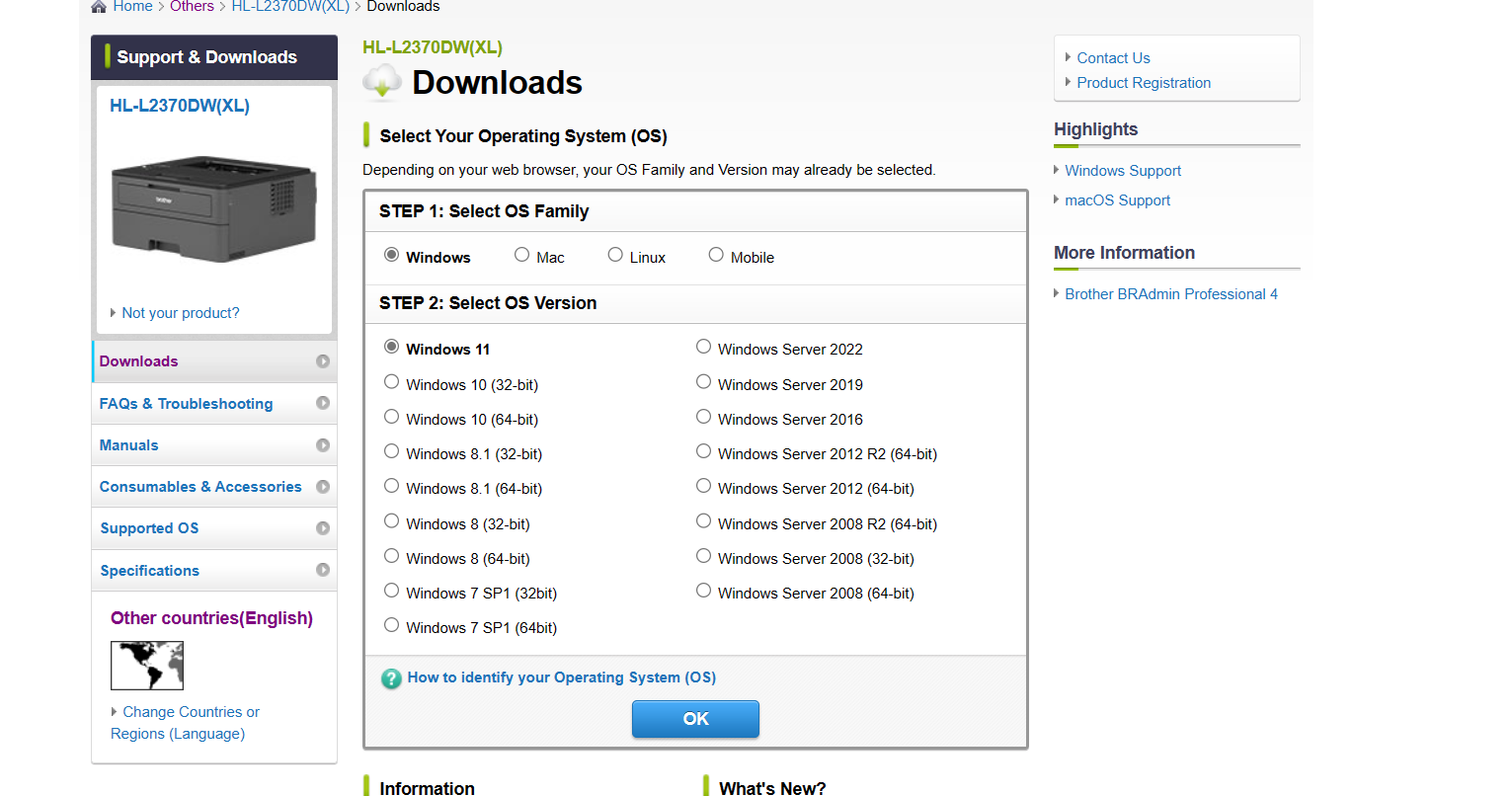Open HL-L2370DW(XL) breadcrumb link
This screenshot has height=796, width=1512.
click(x=290, y=7)
